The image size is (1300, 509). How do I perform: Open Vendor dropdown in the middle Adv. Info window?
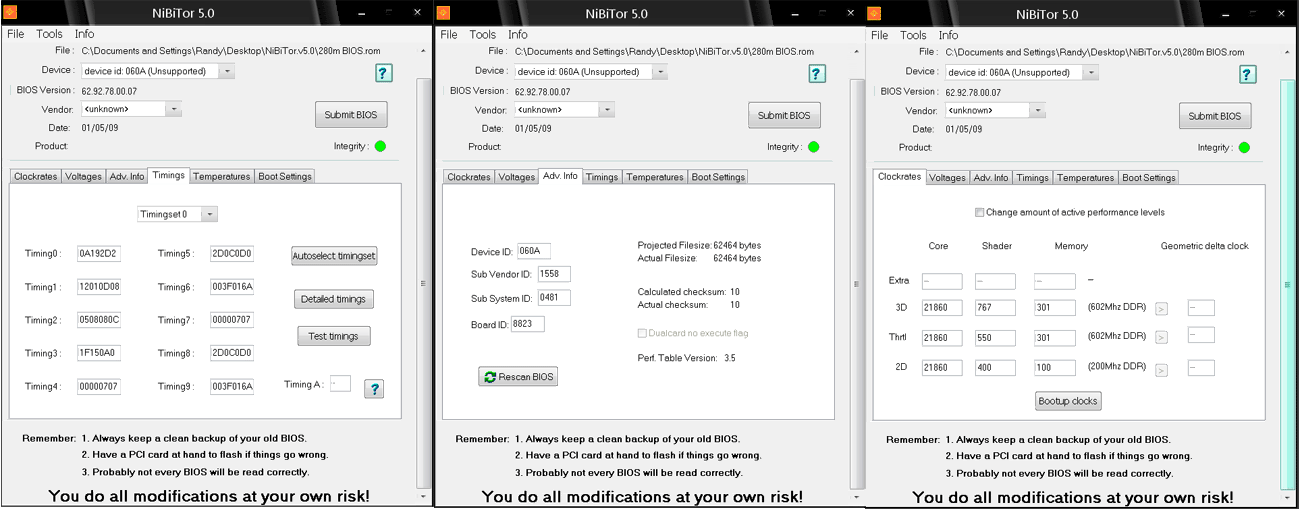pyautogui.click(x=606, y=110)
